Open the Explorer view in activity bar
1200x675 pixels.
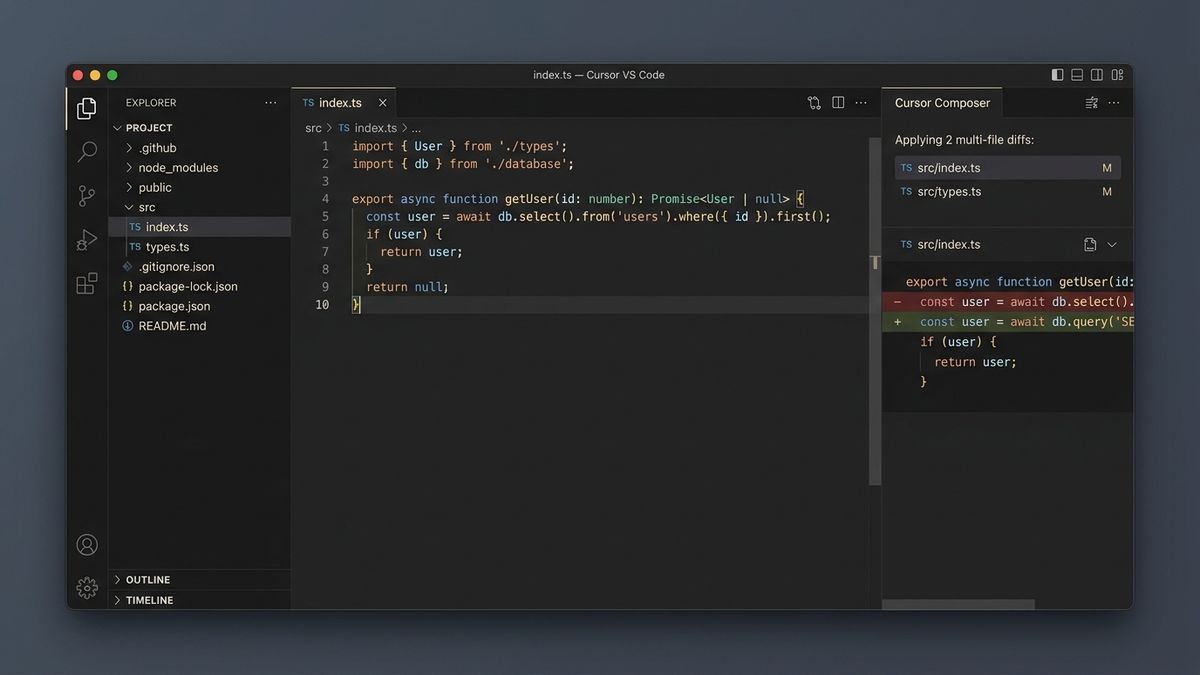coord(87,108)
